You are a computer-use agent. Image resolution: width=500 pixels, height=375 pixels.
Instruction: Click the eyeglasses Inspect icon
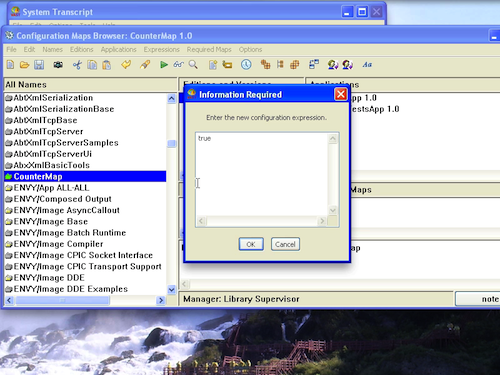coord(178,64)
